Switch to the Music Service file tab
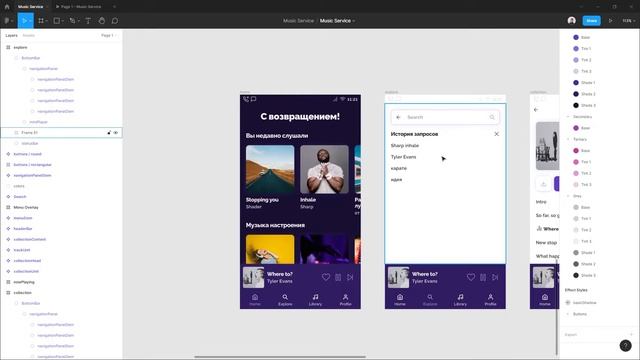640x360 pixels. pos(31,7)
